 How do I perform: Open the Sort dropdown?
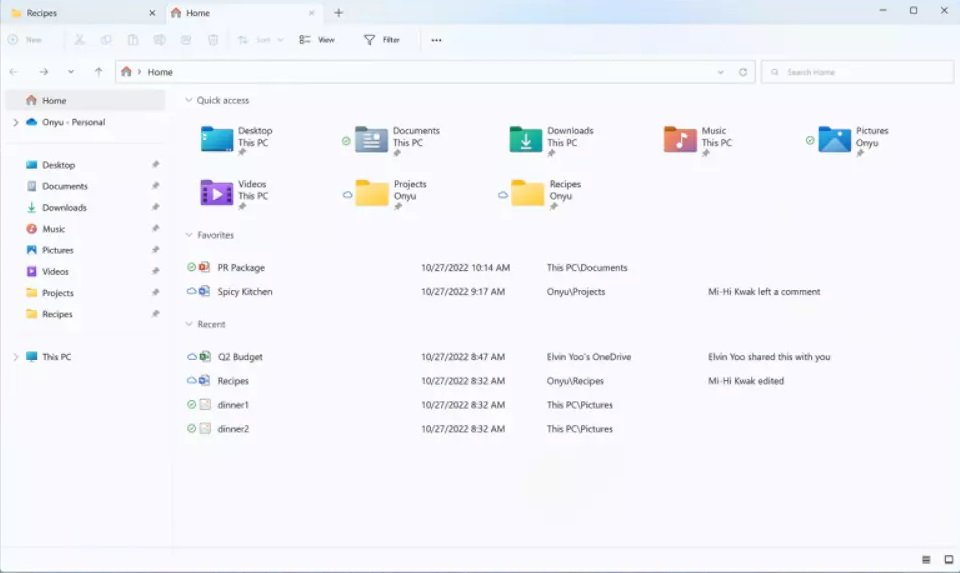click(x=260, y=40)
